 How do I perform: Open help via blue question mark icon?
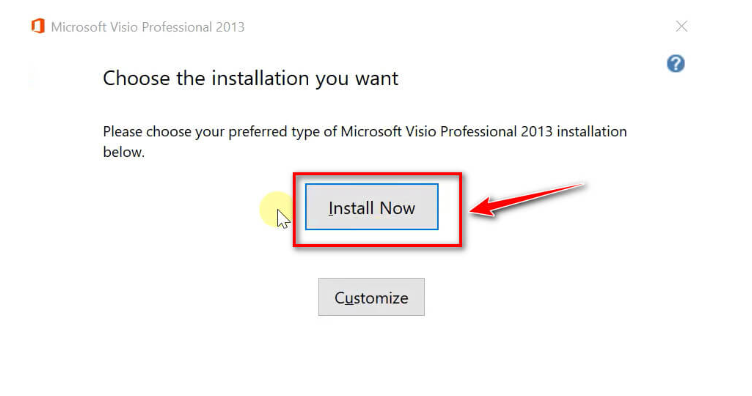[676, 63]
